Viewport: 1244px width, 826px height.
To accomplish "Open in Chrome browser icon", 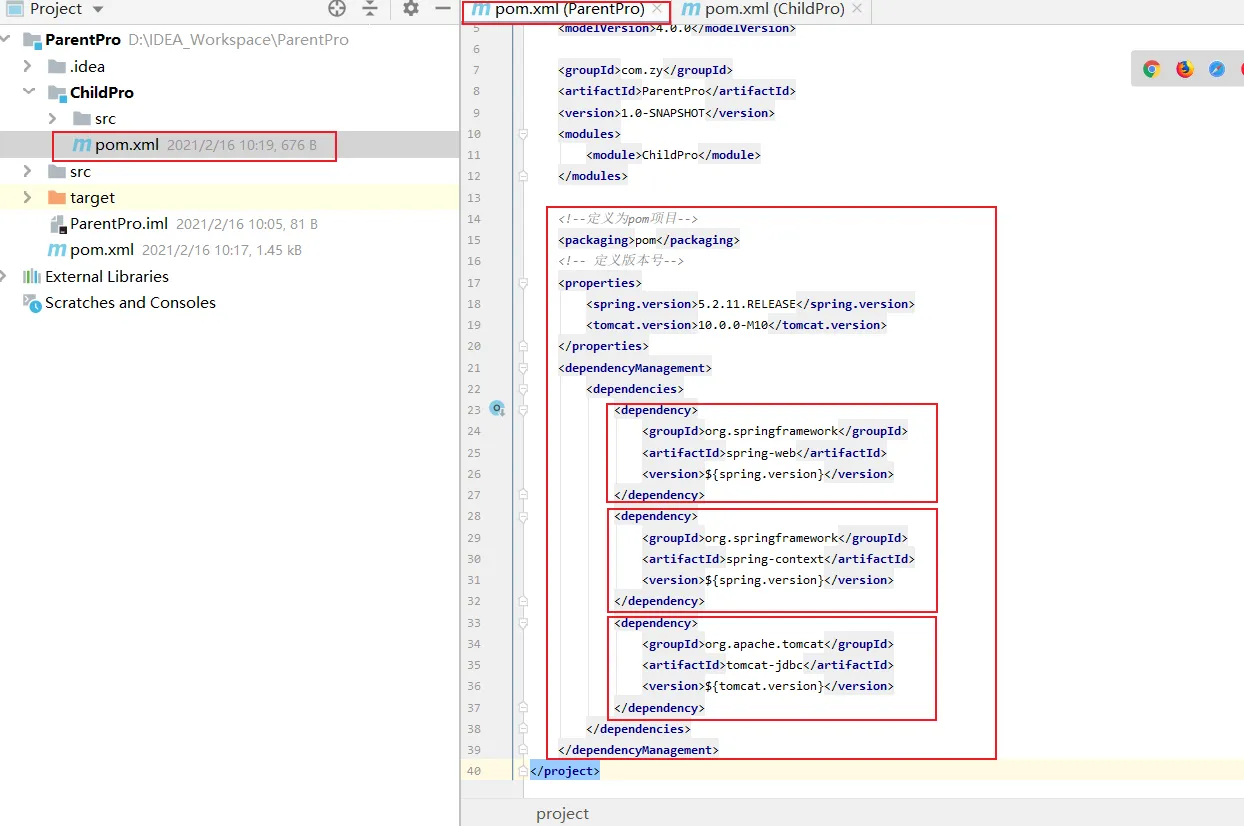I will click(1152, 69).
